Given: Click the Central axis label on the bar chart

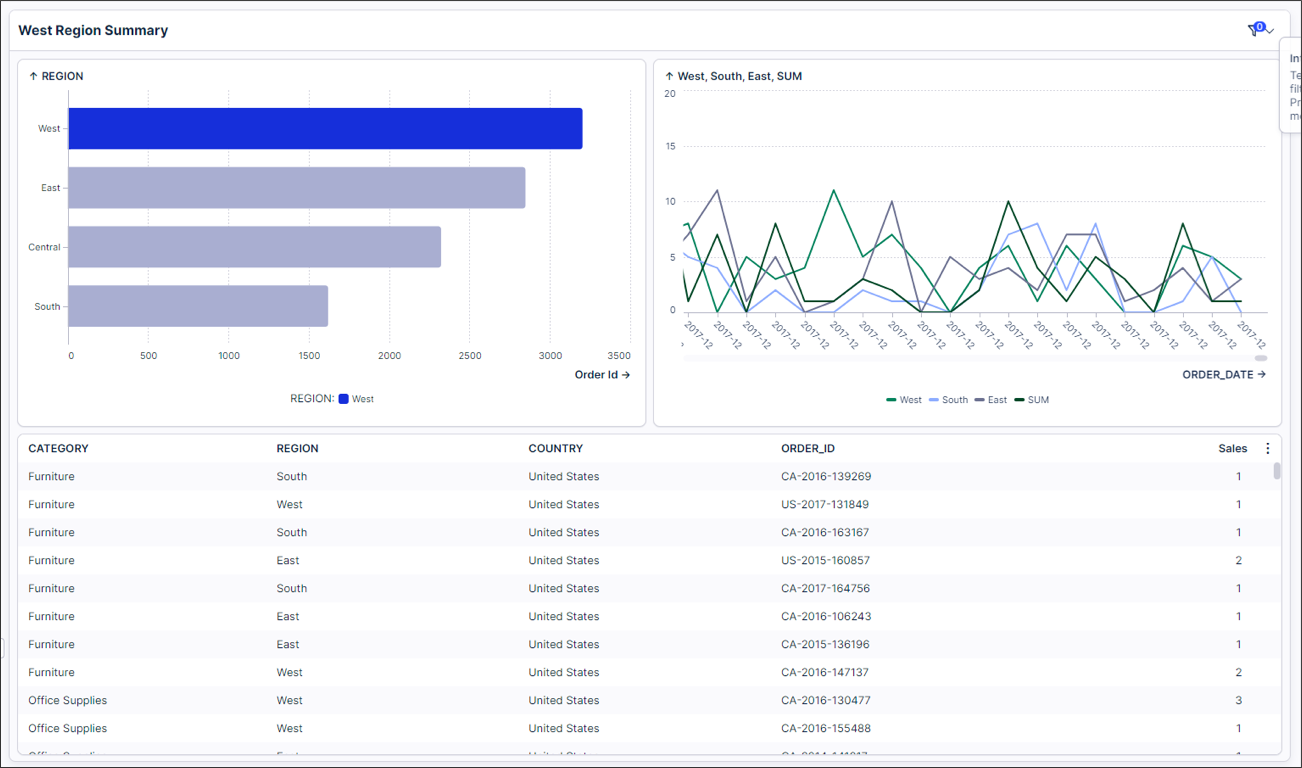Looking at the screenshot, I should tap(44, 247).
